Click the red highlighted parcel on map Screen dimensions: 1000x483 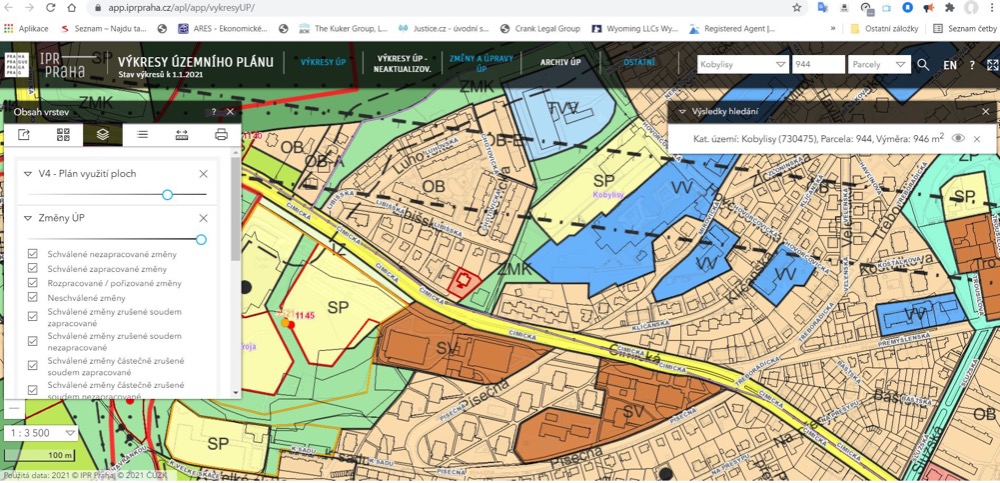pos(465,283)
